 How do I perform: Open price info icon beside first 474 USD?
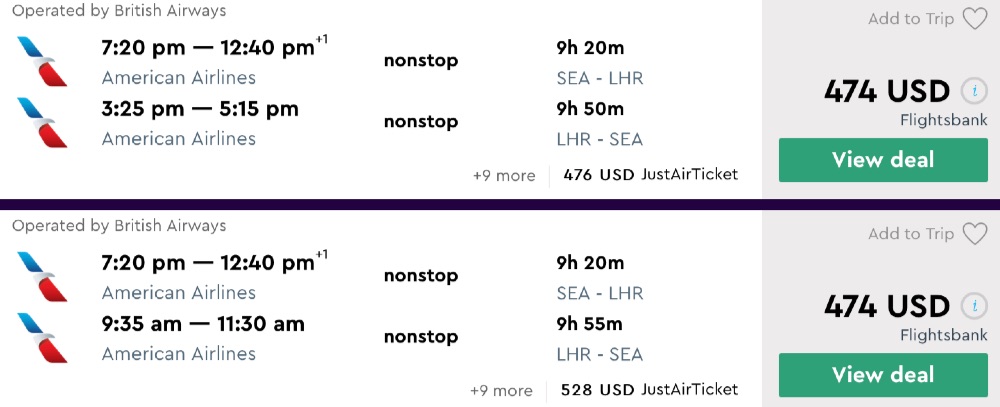(974, 91)
